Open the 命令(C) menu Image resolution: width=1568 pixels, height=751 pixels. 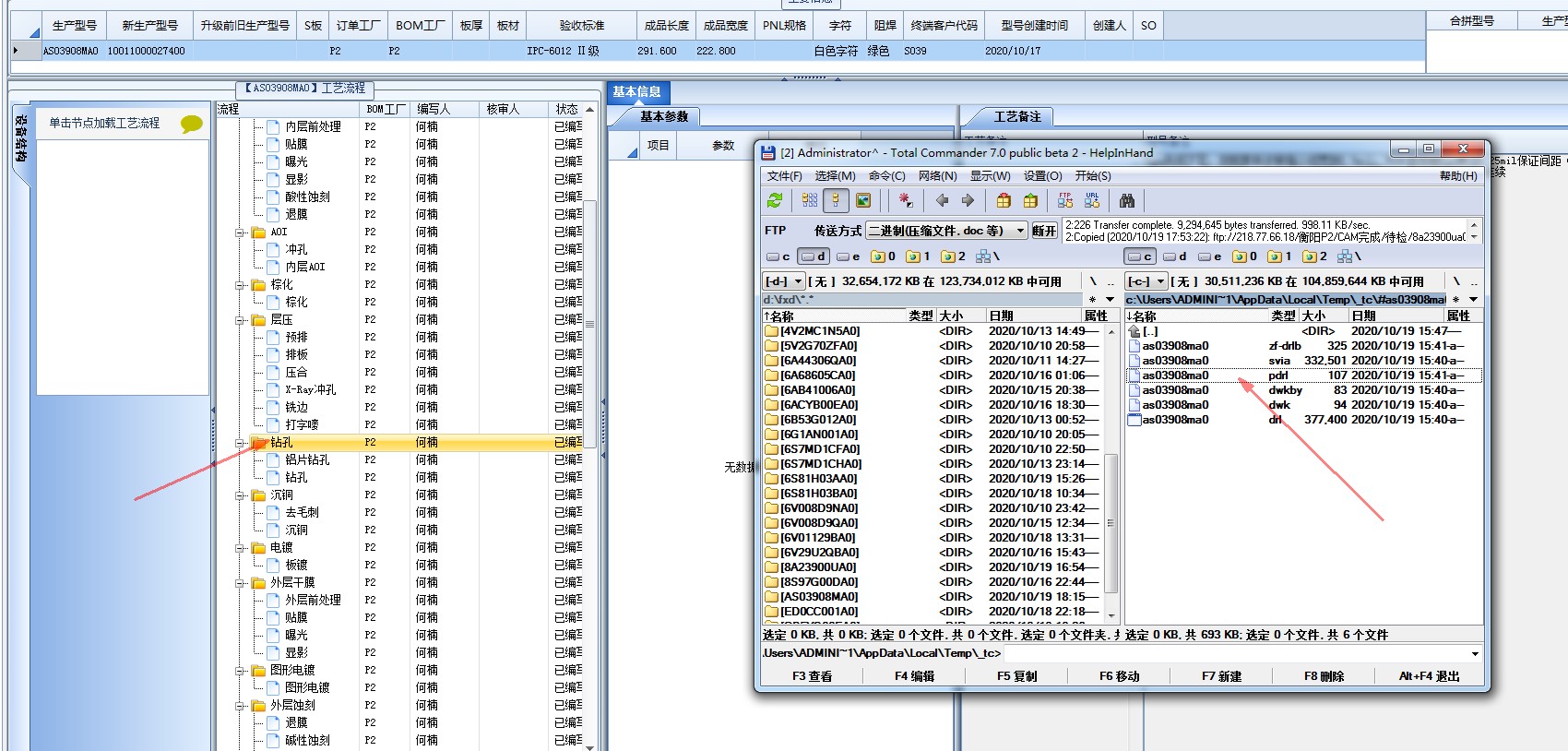(886, 176)
